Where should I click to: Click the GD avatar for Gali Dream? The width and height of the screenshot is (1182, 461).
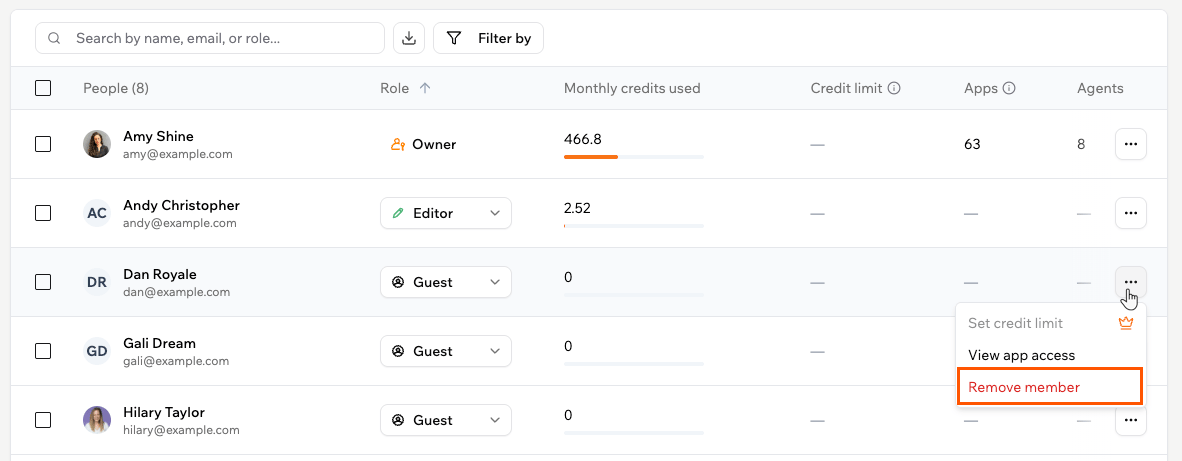click(x=96, y=351)
